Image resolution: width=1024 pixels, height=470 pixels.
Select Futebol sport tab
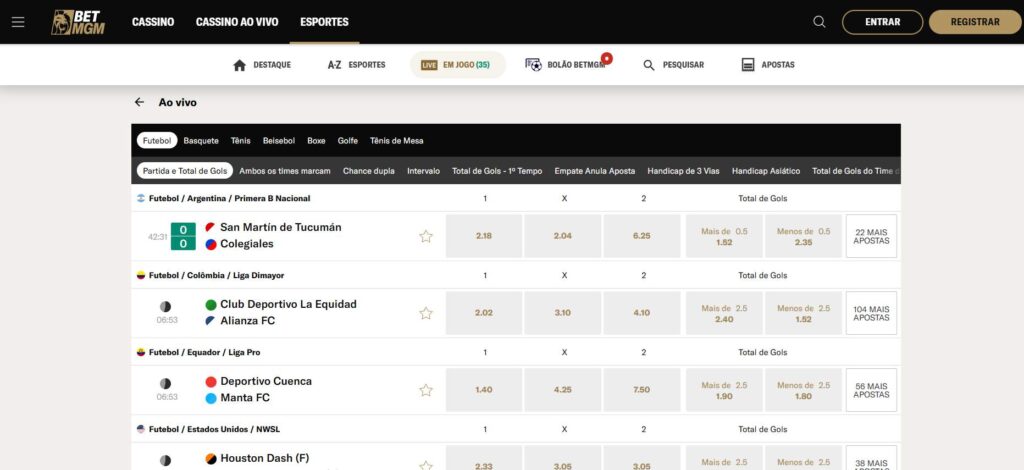(x=157, y=140)
